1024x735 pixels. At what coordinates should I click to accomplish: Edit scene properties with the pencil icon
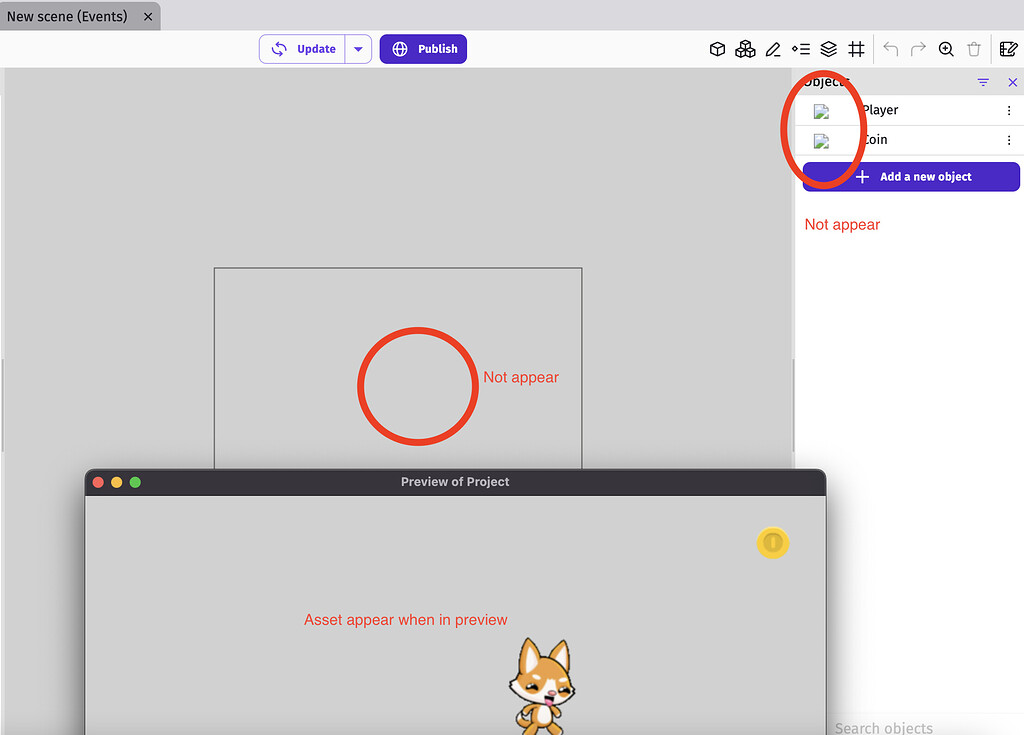pyautogui.click(x=772, y=48)
